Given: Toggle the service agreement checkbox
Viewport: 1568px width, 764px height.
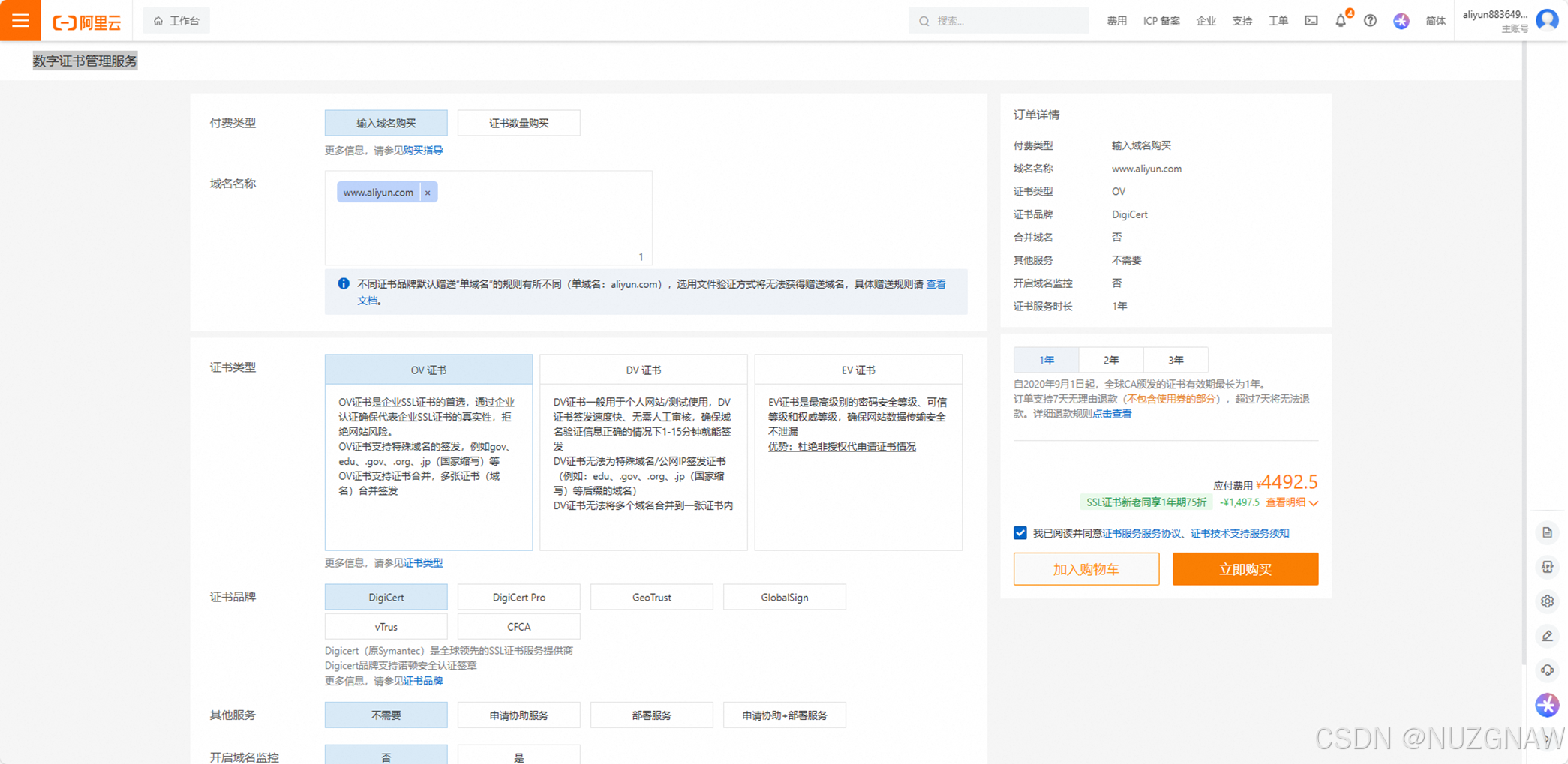Looking at the screenshot, I should (1020, 532).
